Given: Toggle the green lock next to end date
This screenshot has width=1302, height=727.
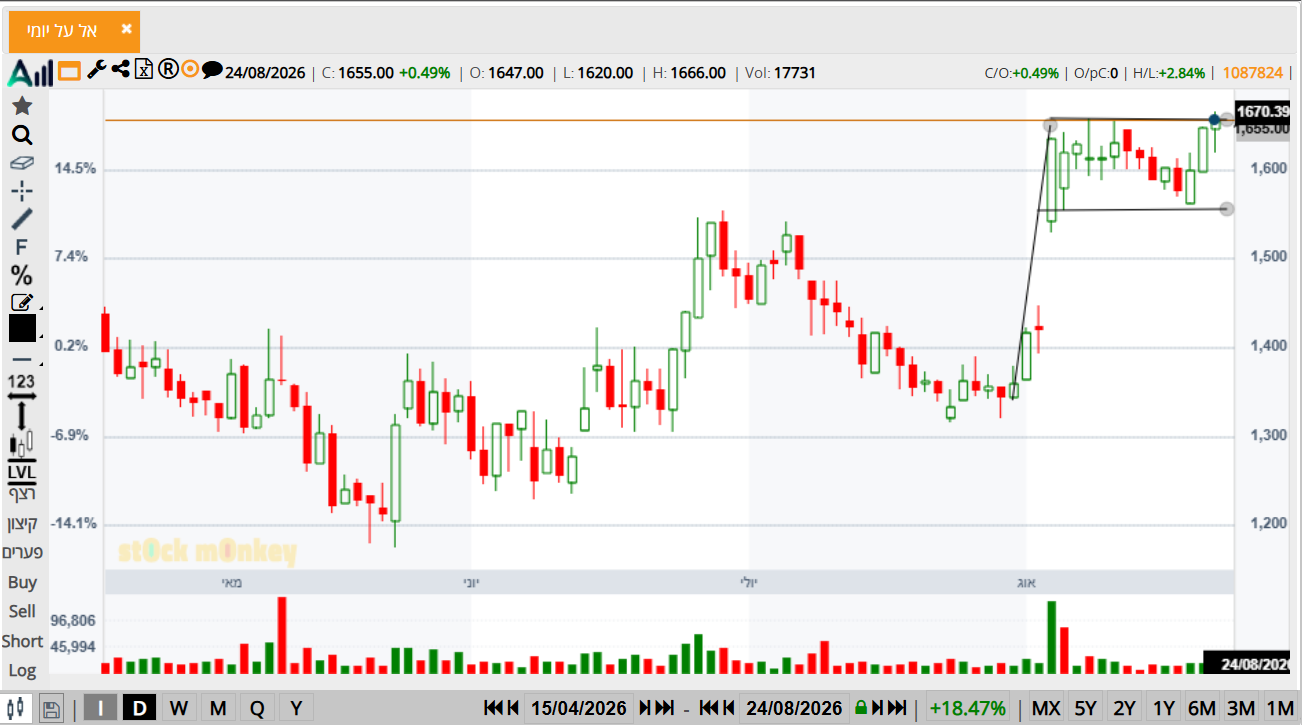Looking at the screenshot, I should pos(859,708).
